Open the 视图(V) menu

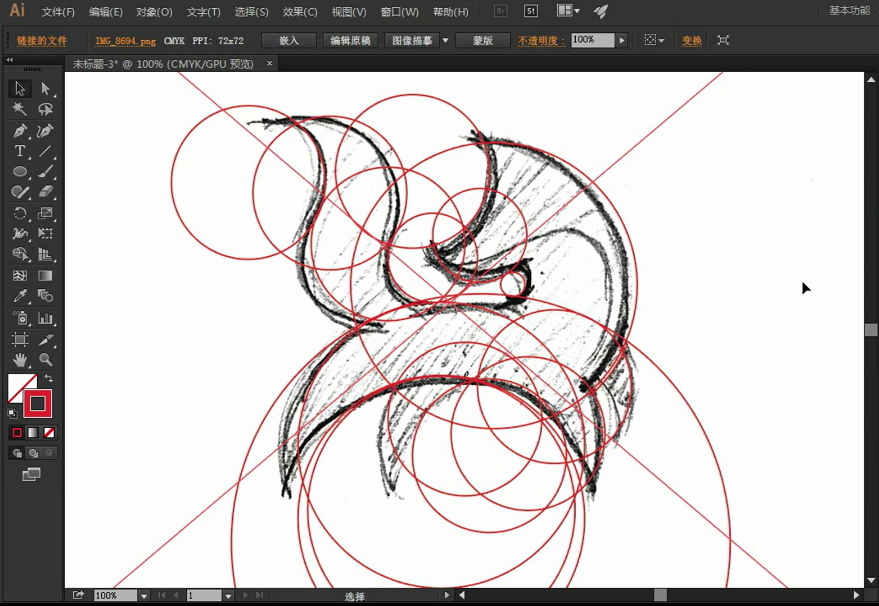click(348, 12)
